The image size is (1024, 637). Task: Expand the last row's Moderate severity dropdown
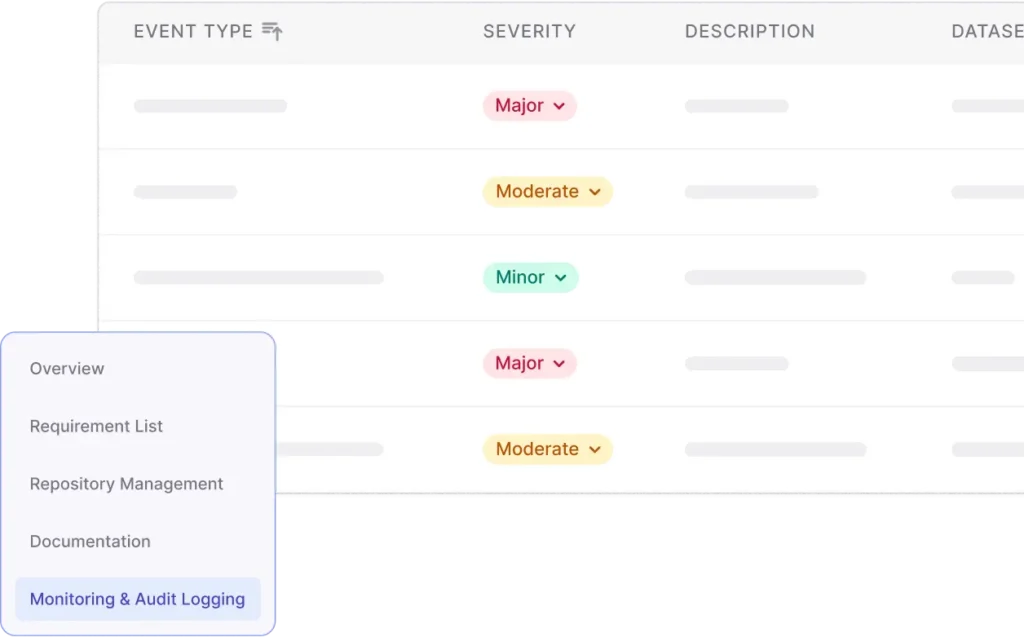(547, 450)
